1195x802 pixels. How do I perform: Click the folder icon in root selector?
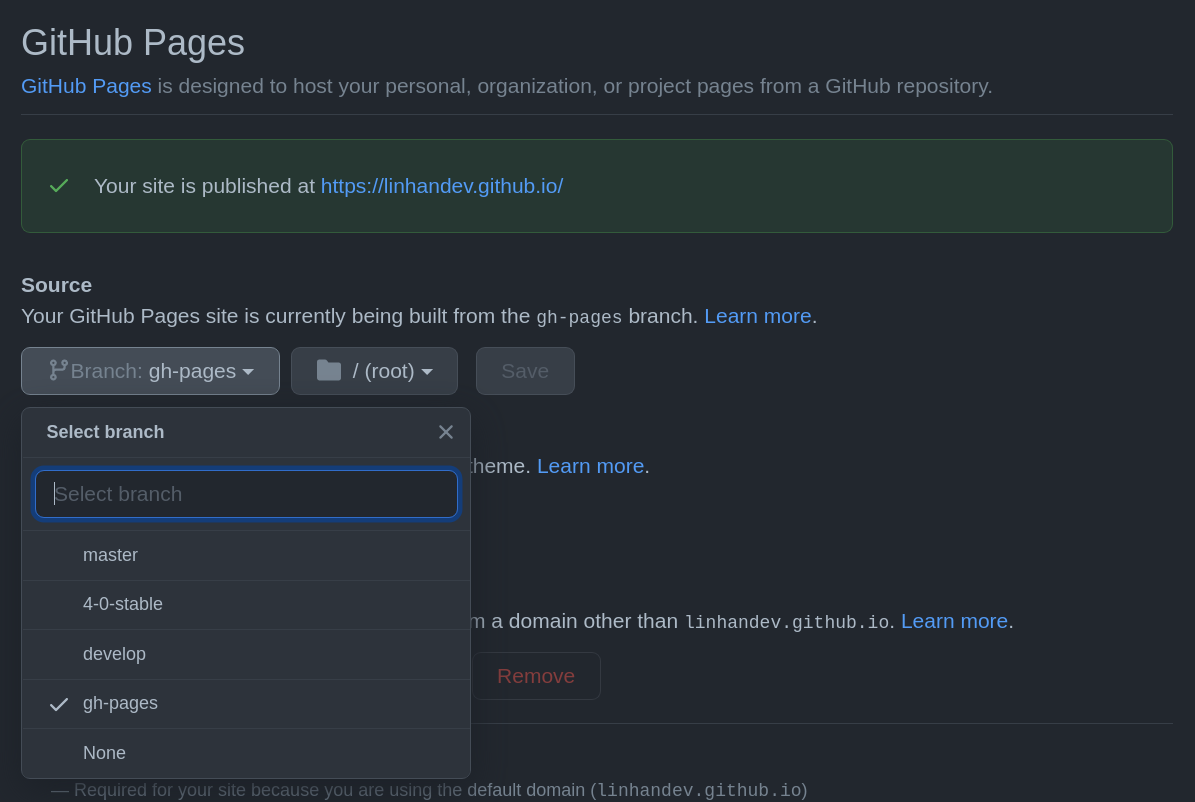[329, 371]
